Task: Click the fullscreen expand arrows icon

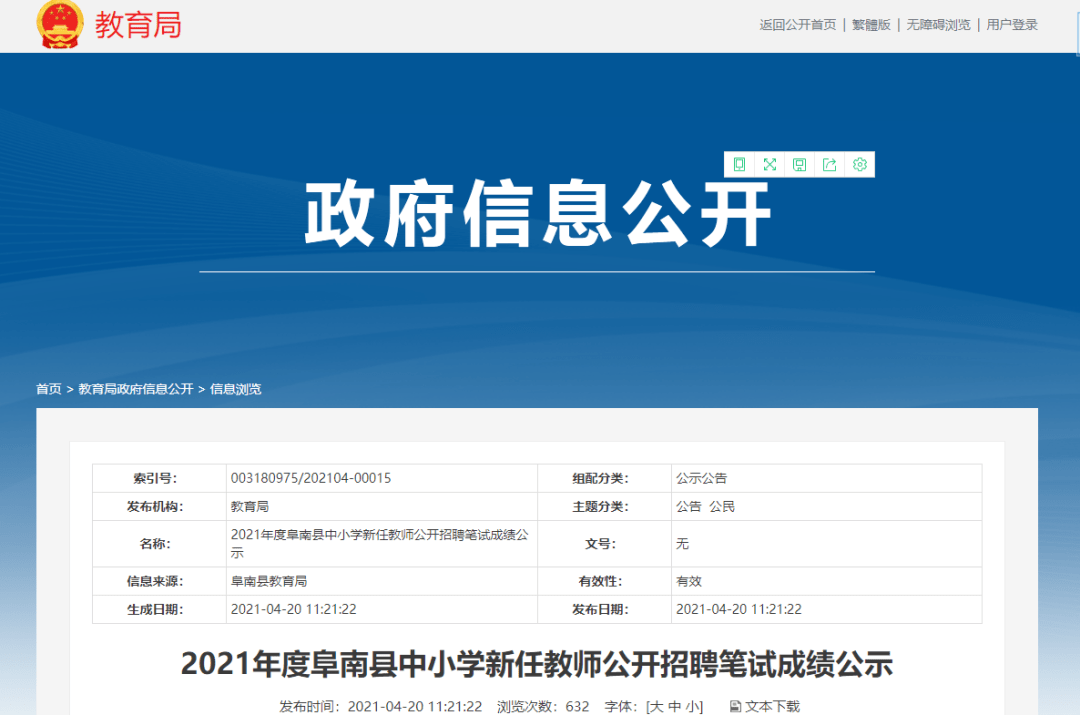Action: 769,165
